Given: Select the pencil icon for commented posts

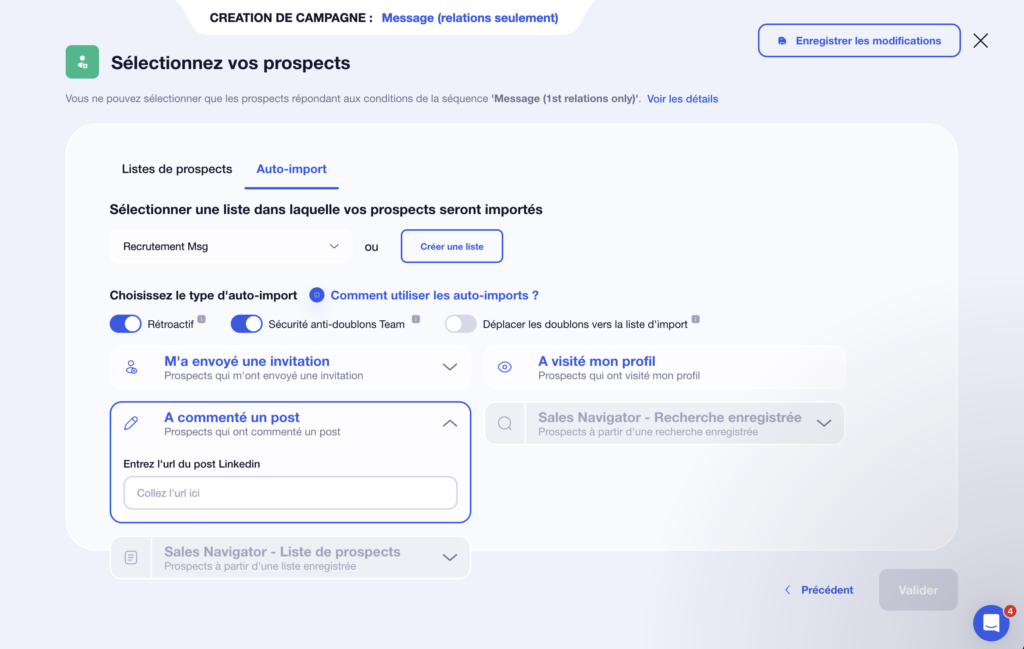Looking at the screenshot, I should click(x=131, y=423).
